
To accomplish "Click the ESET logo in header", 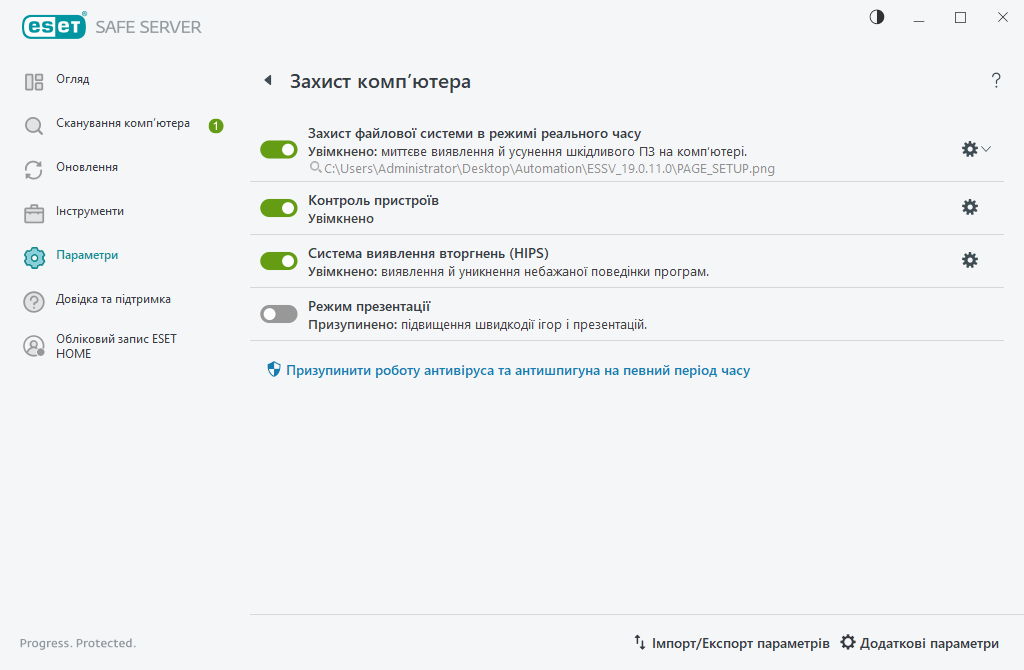I will (54, 27).
